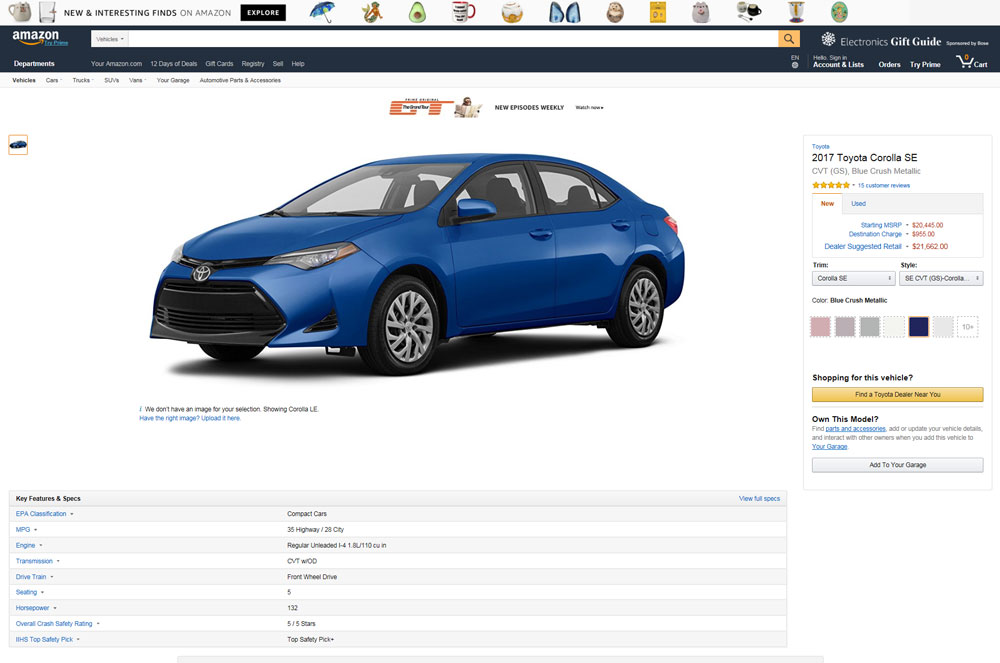This screenshot has width=1000, height=663.
Task: Click the cat mug in top-left banner
Action: 19,11
